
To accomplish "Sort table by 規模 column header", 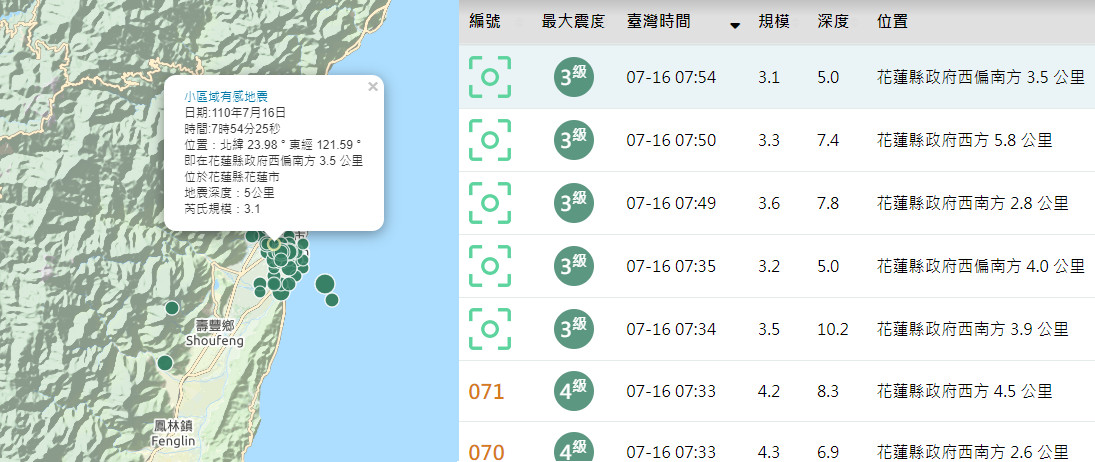I will (773, 21).
